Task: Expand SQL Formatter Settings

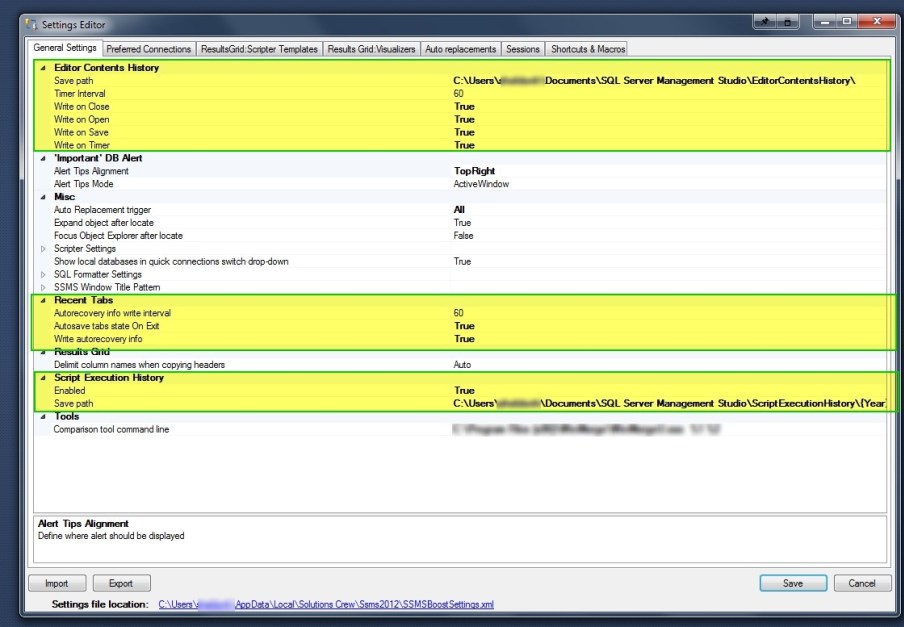Action: coord(41,274)
